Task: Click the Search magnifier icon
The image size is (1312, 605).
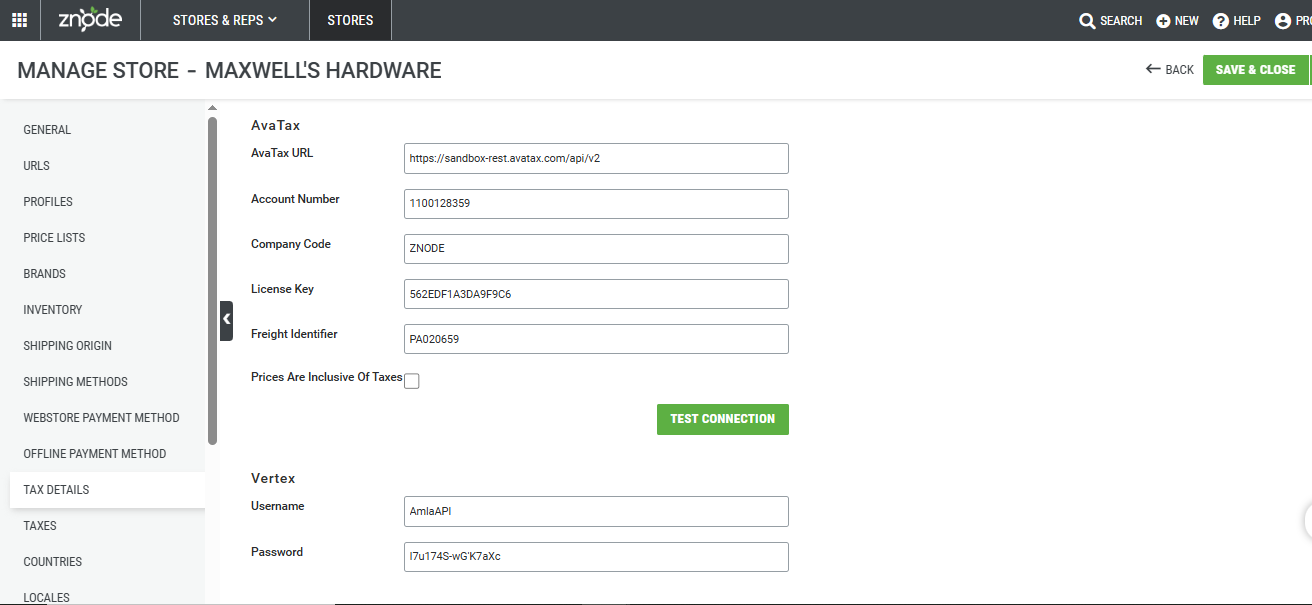Action: coord(1088,21)
